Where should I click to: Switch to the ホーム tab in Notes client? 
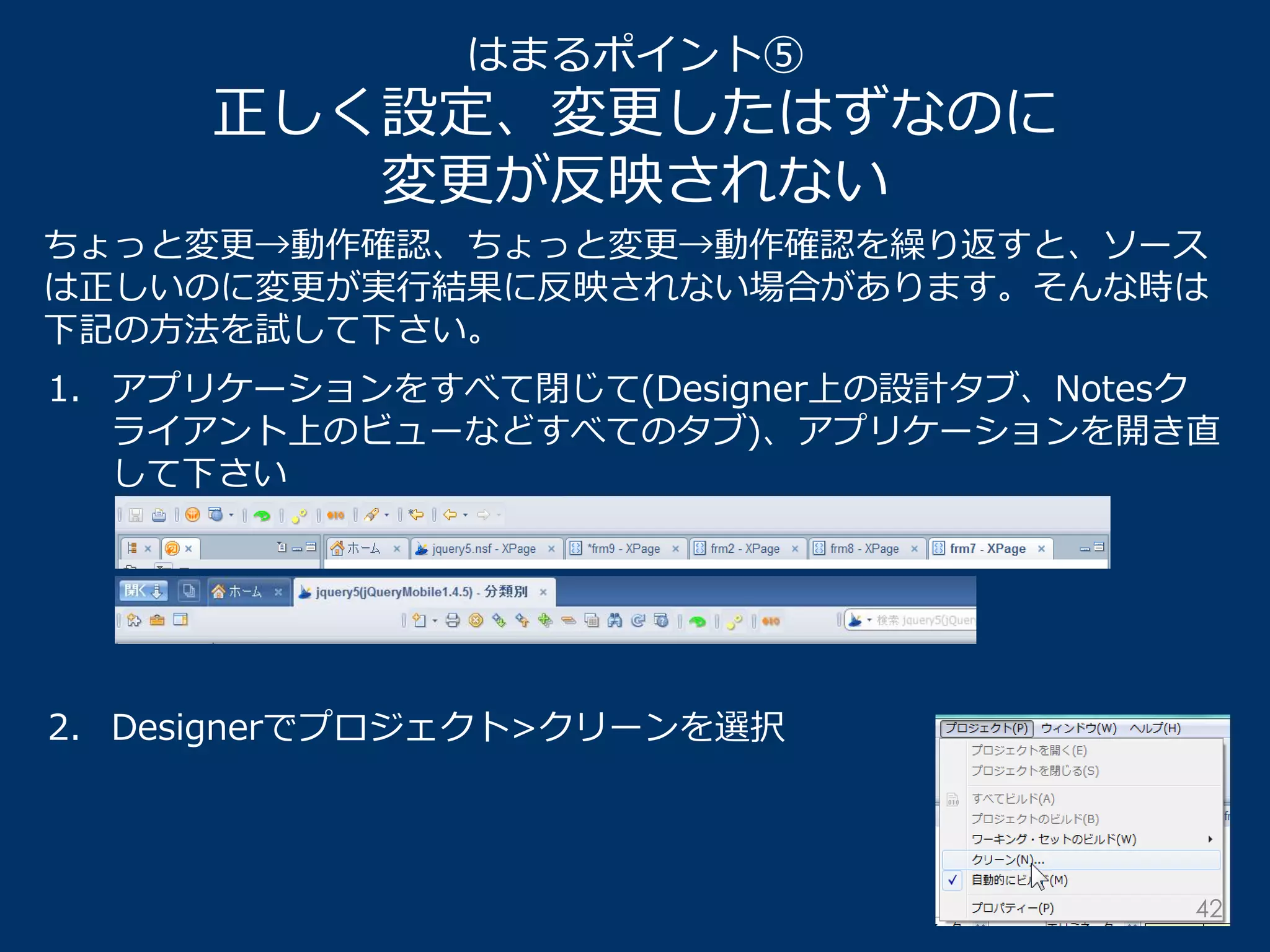tap(245, 592)
